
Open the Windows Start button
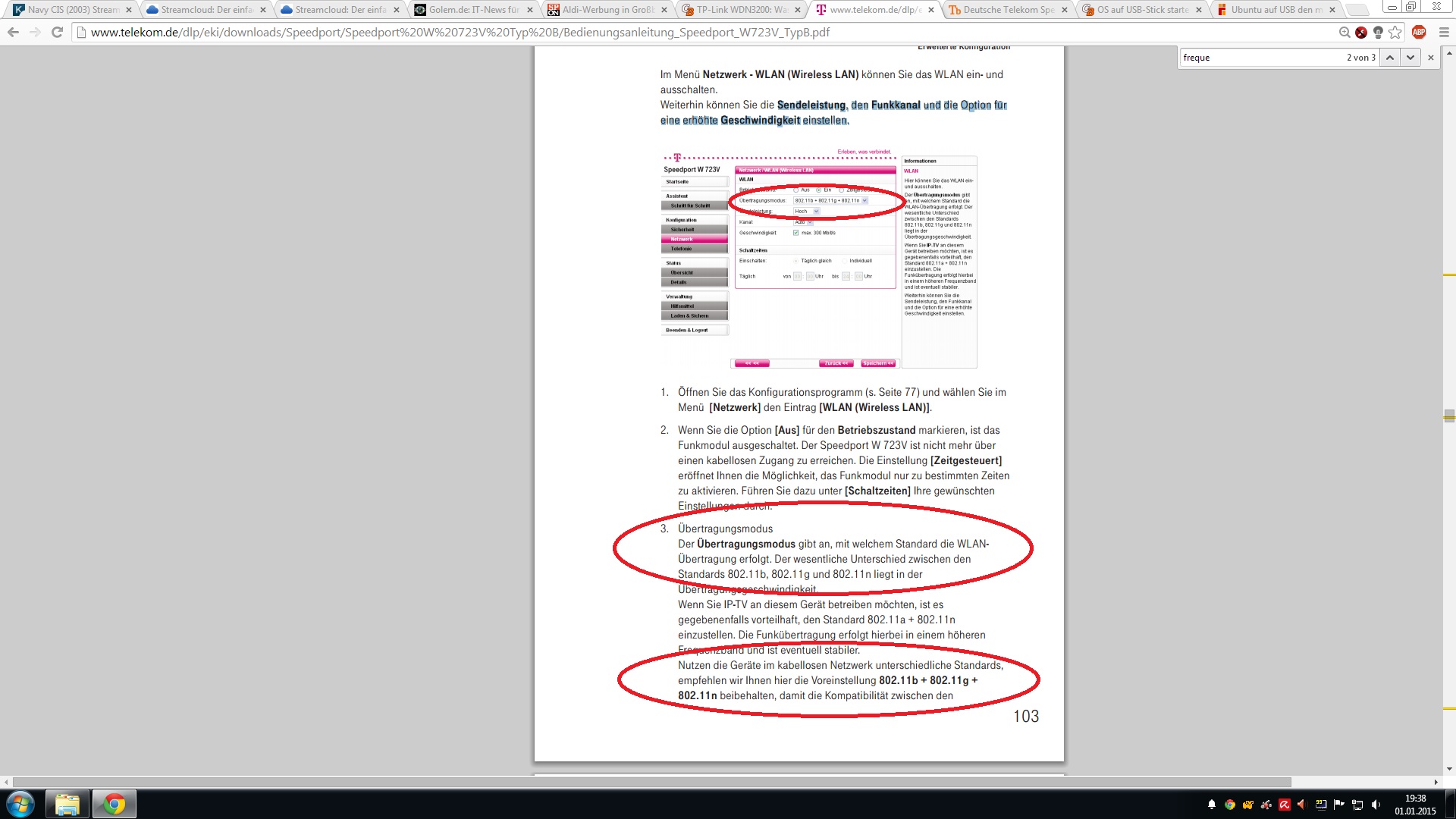(20, 804)
